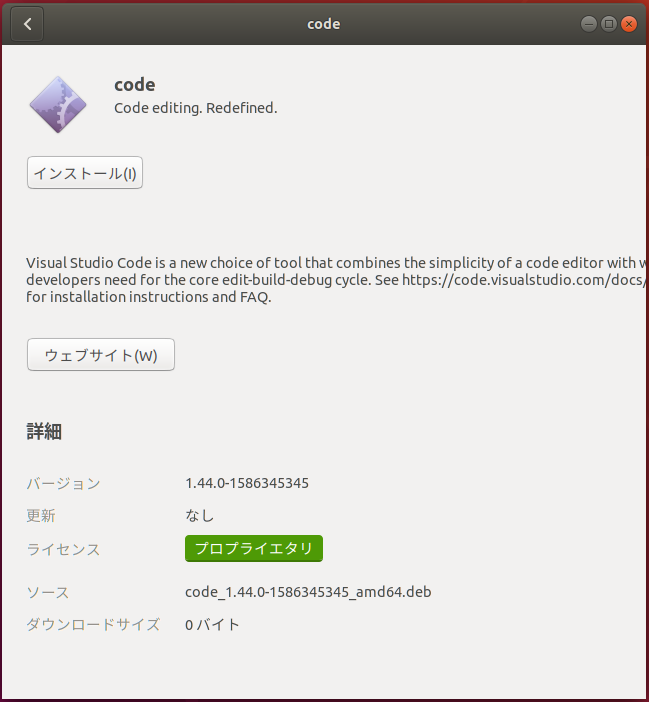The height and width of the screenshot is (702, 649).
Task: Click the source file name code_1.44.0-1586345345_amd64.deb
Action: [308, 592]
